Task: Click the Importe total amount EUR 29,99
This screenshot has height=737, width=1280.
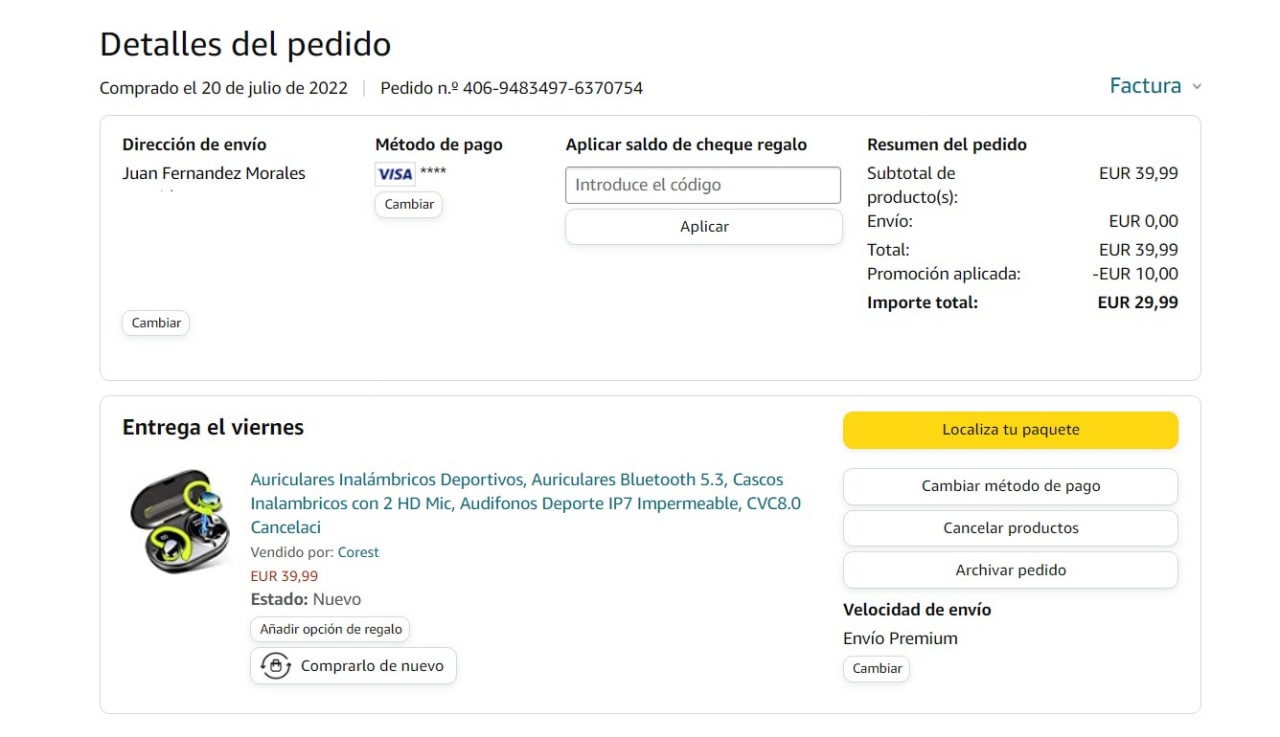Action: [x=1137, y=302]
